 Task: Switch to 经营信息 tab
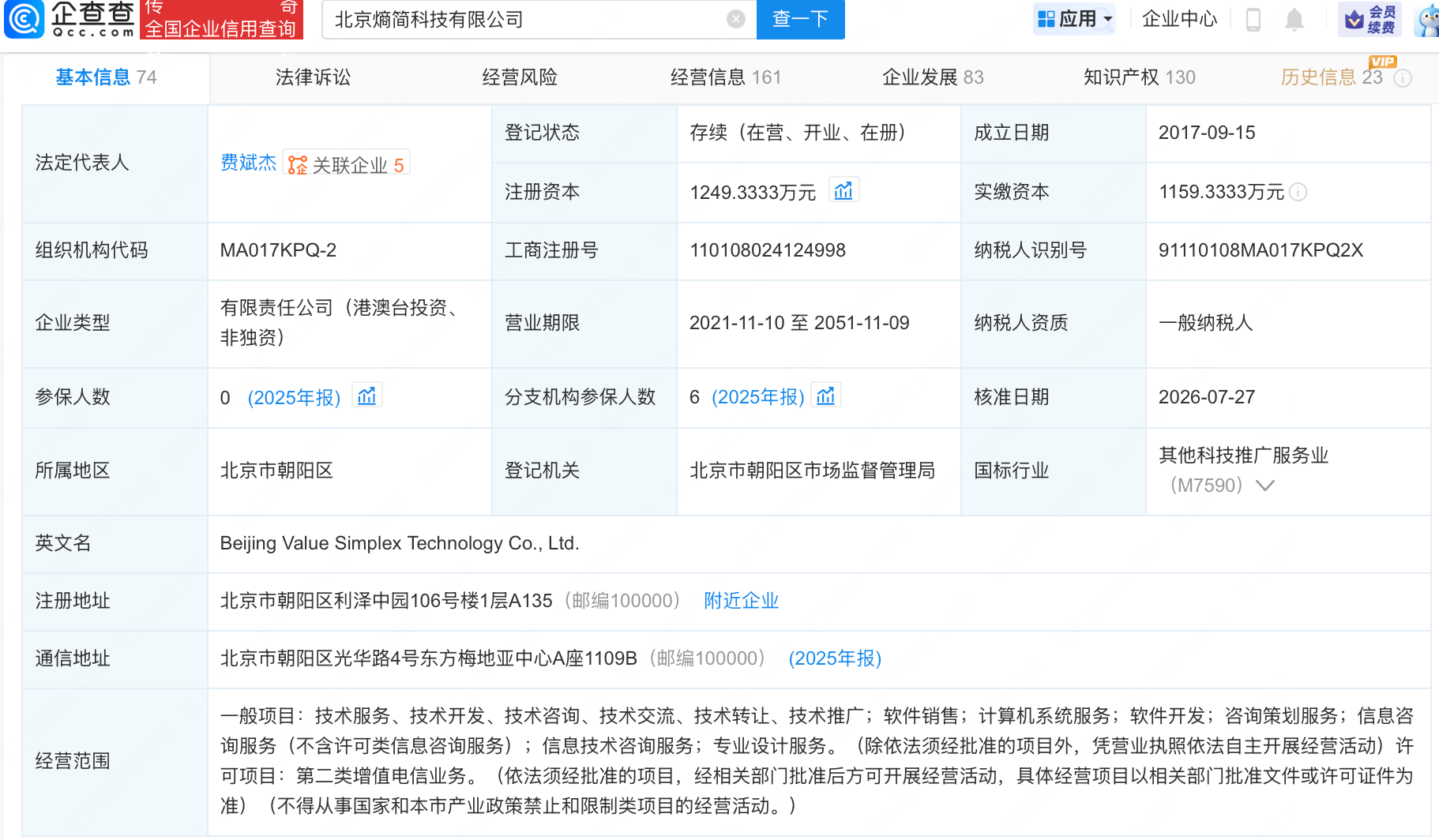tap(725, 77)
